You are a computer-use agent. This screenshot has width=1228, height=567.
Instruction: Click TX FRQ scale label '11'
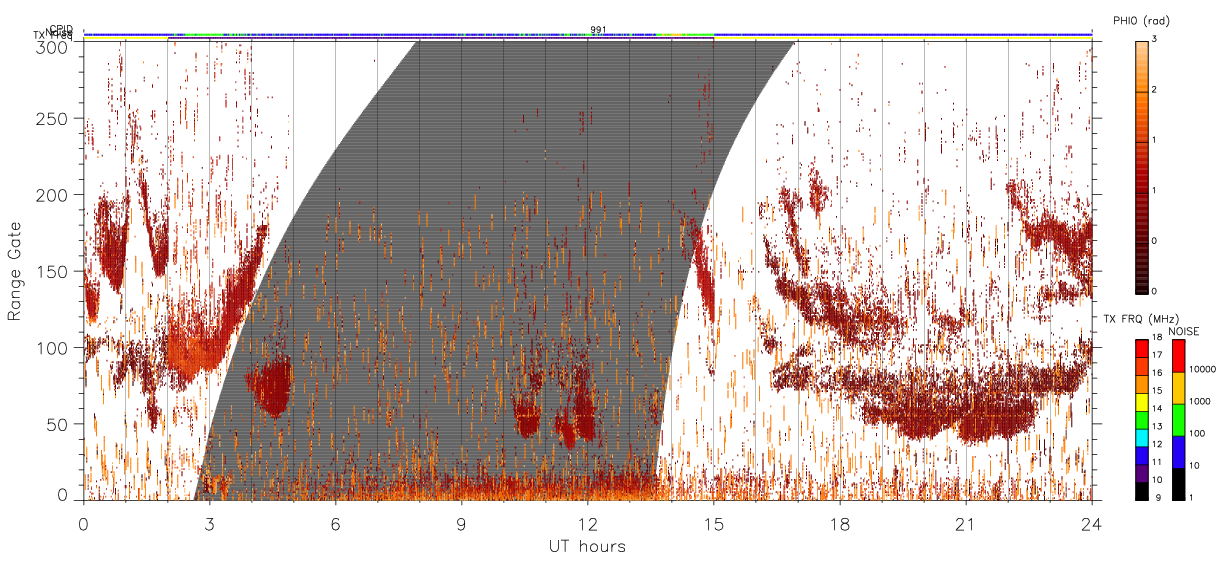coord(1157,462)
